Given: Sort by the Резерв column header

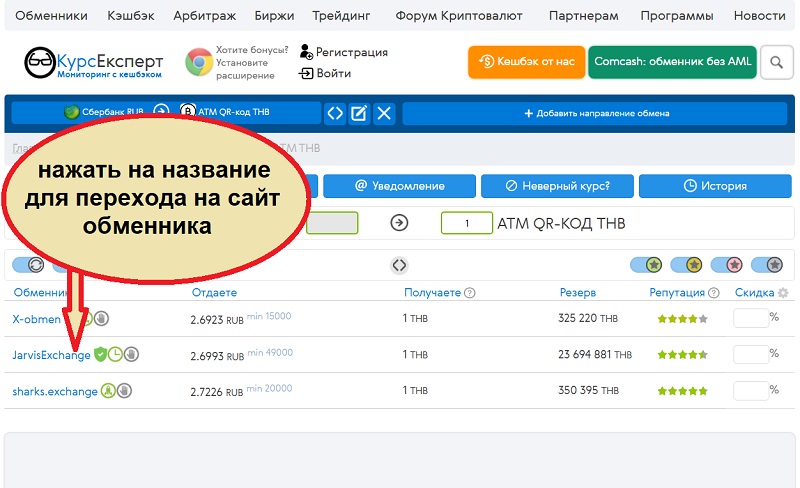Looking at the screenshot, I should (x=578, y=292).
